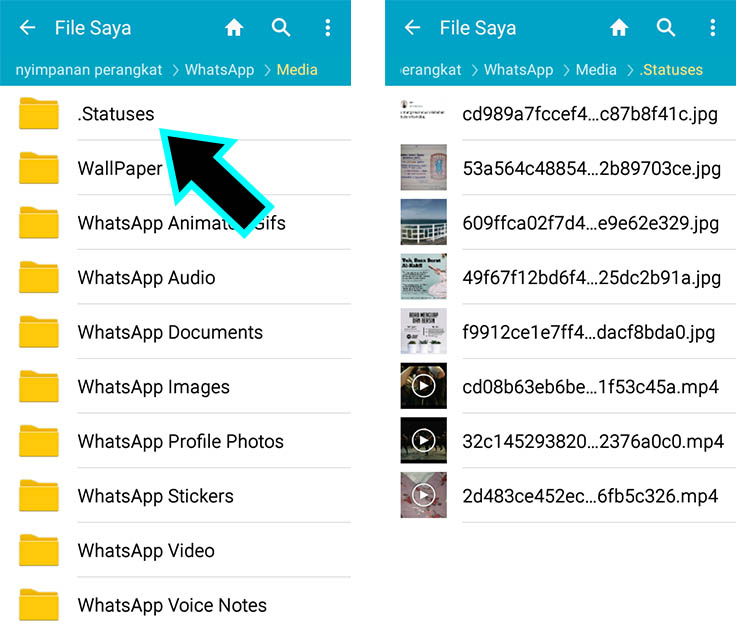Tap the home icon in the right panel
This screenshot has height=624, width=739.
(619, 28)
